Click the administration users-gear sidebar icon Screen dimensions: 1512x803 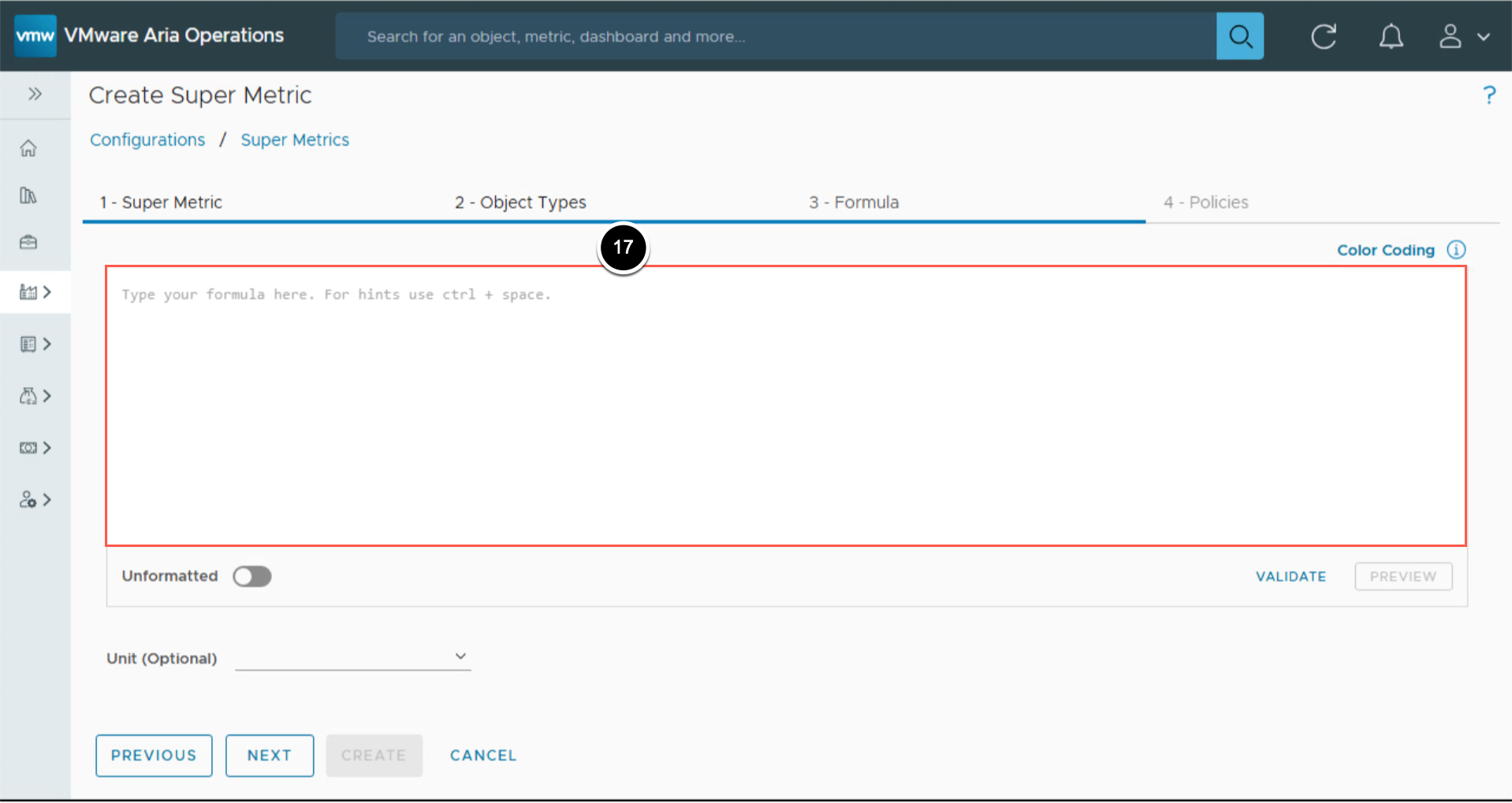(x=28, y=500)
